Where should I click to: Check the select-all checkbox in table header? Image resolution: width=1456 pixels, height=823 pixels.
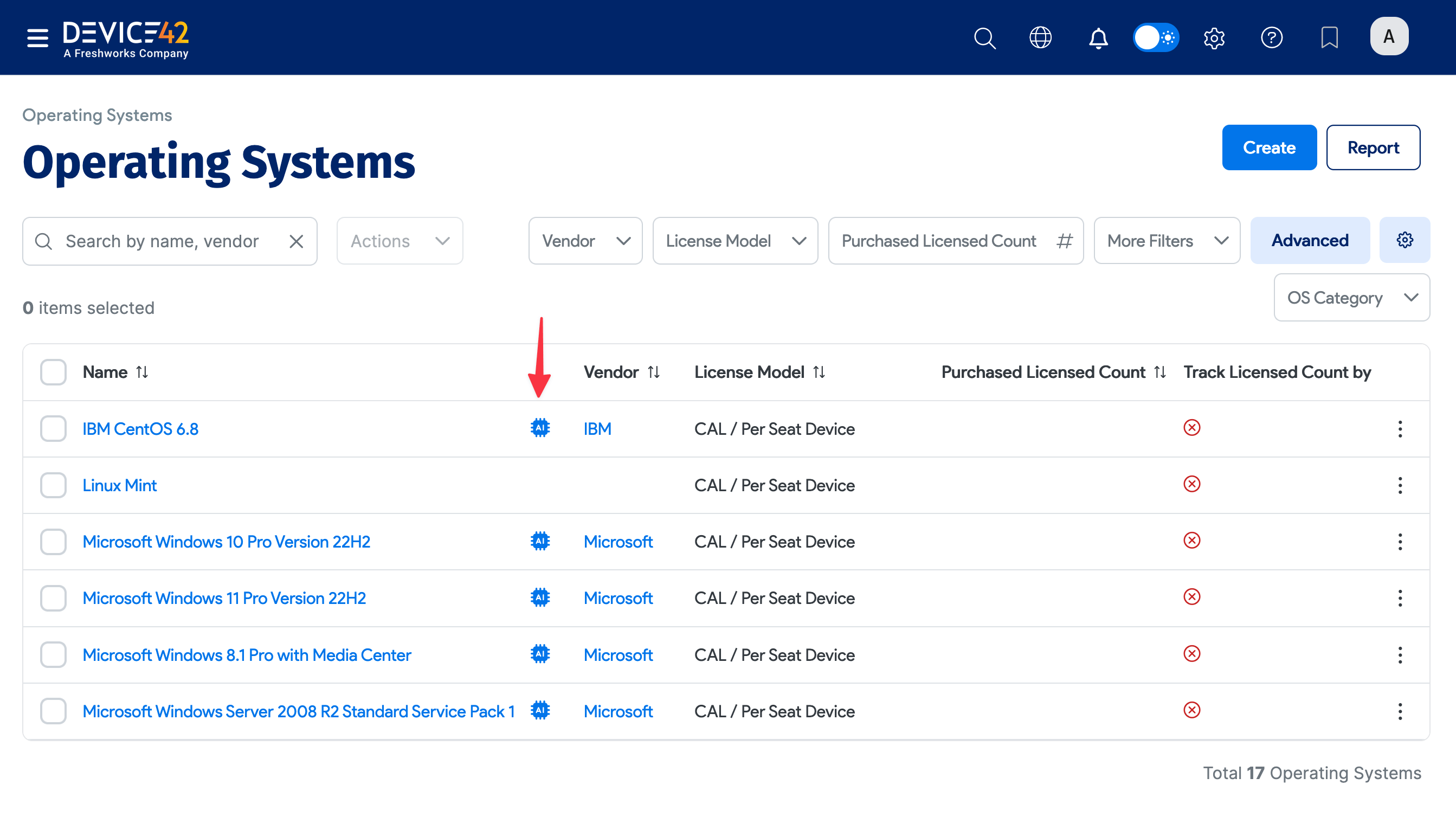click(53, 372)
